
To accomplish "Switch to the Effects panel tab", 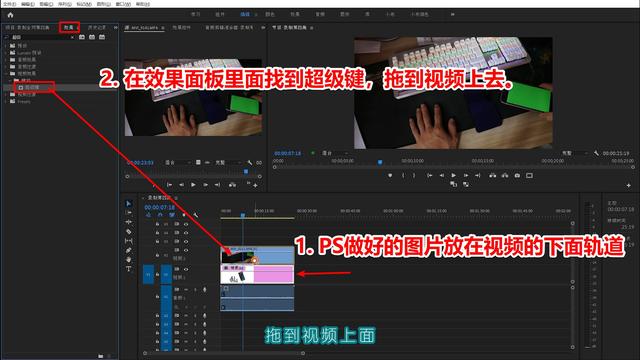I will click(69, 27).
